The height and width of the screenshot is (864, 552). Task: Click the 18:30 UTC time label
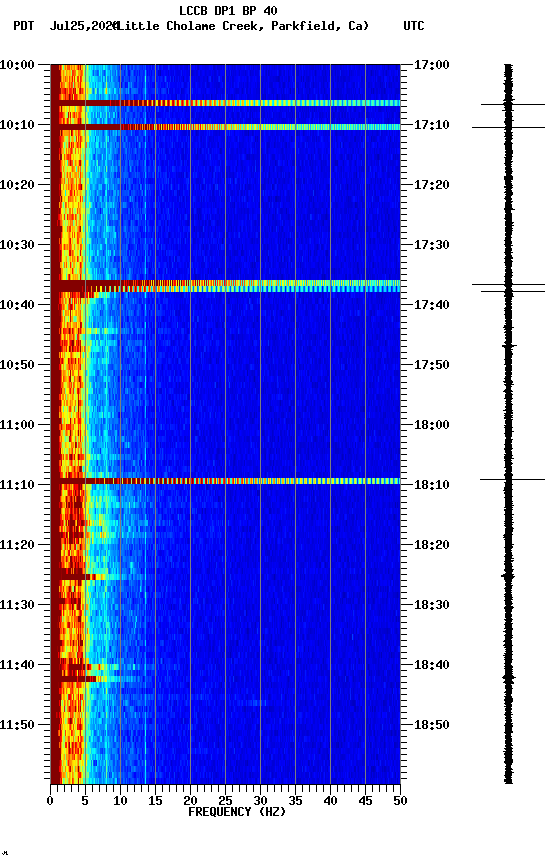tap(432, 605)
